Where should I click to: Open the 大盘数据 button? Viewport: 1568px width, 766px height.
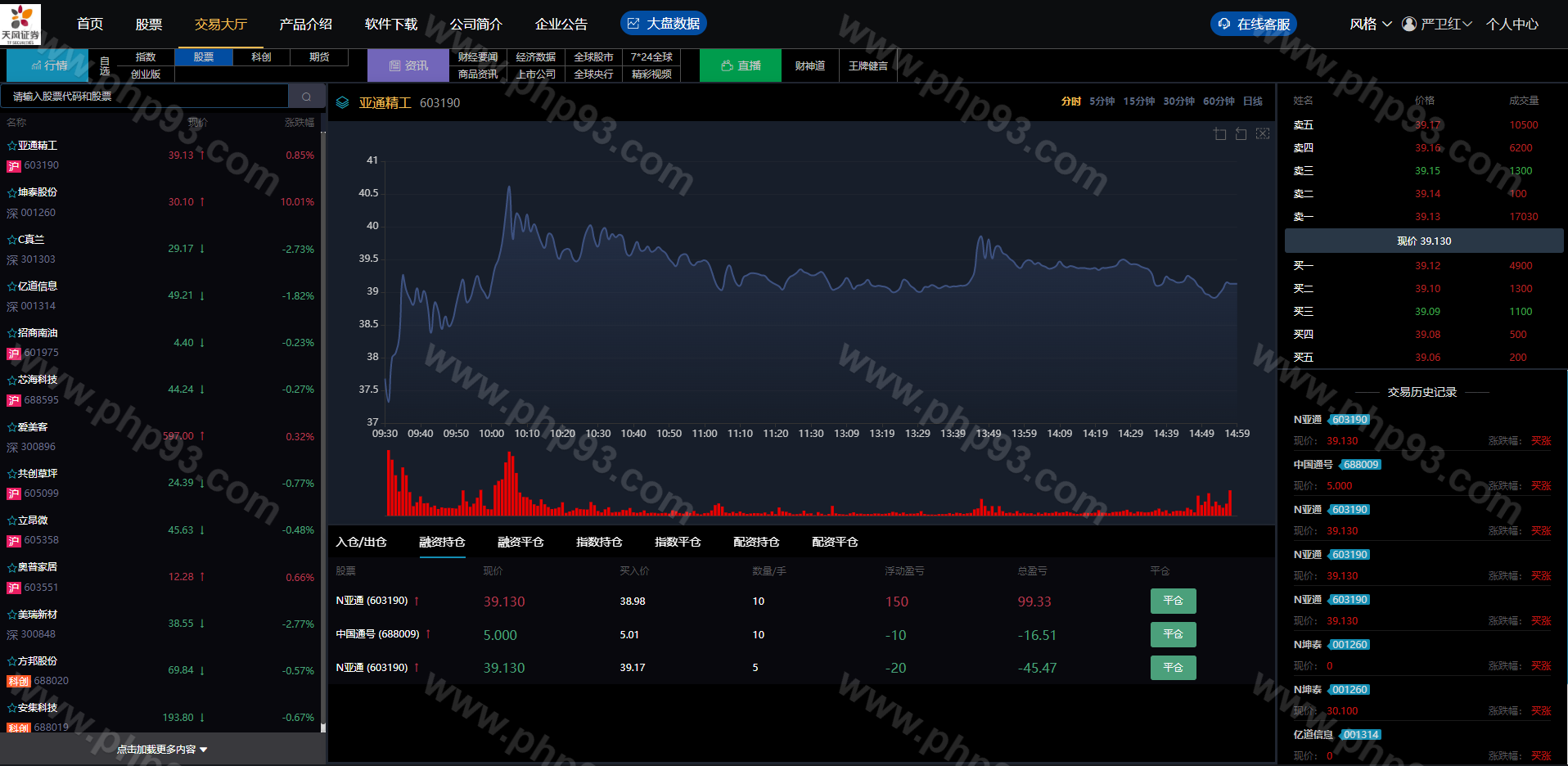(664, 24)
